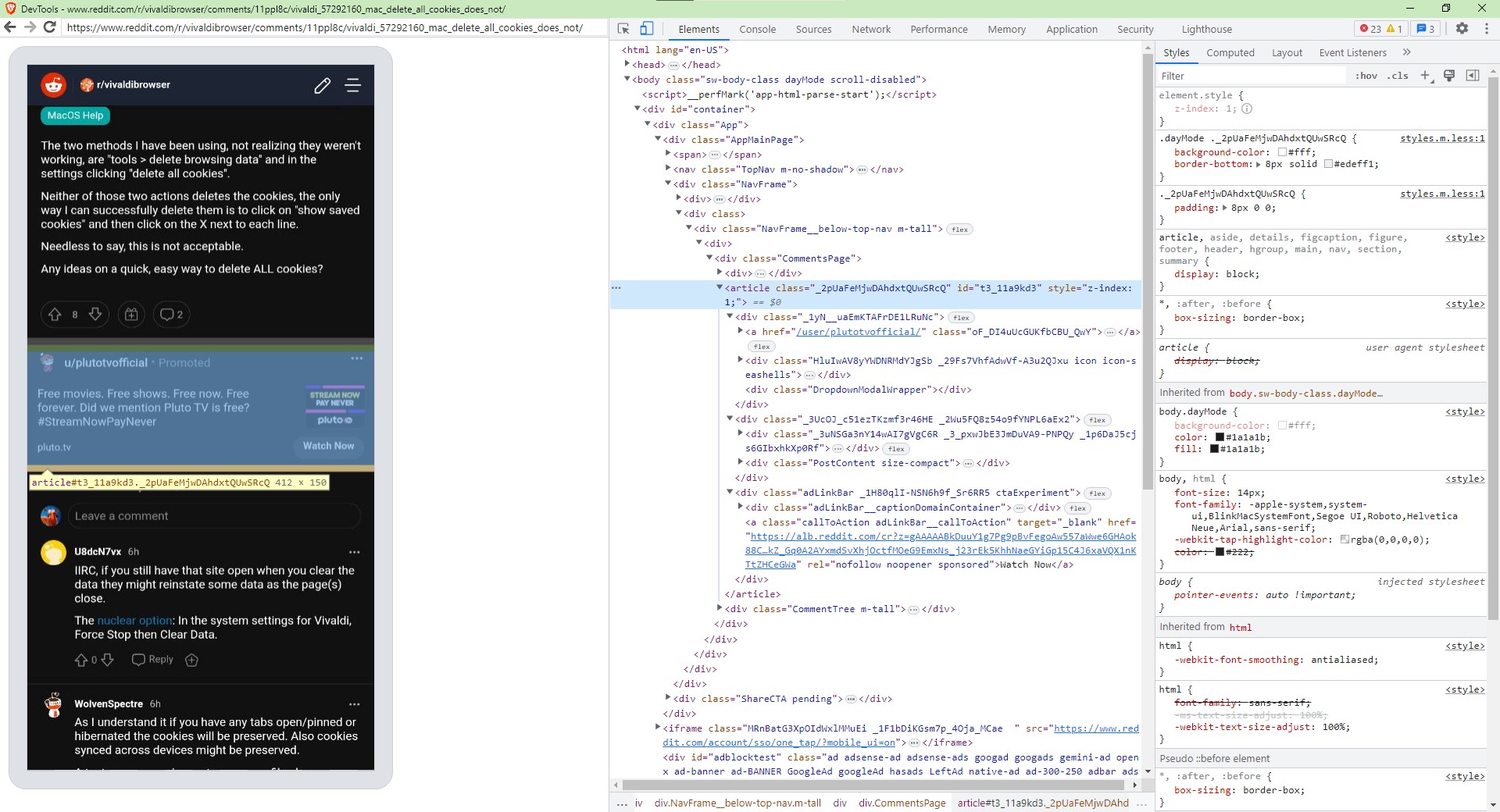
Task: Open the DevTools three-dot customization menu
Action: pyautogui.click(x=1488, y=29)
